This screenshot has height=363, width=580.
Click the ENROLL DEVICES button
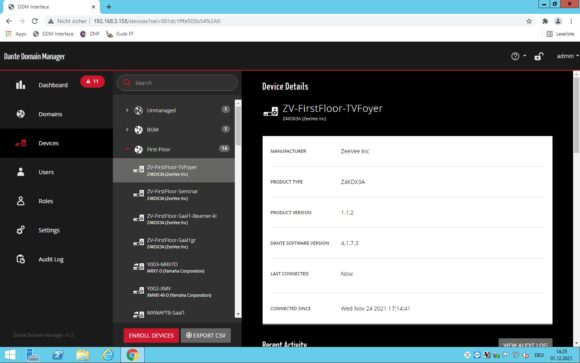coord(151,335)
